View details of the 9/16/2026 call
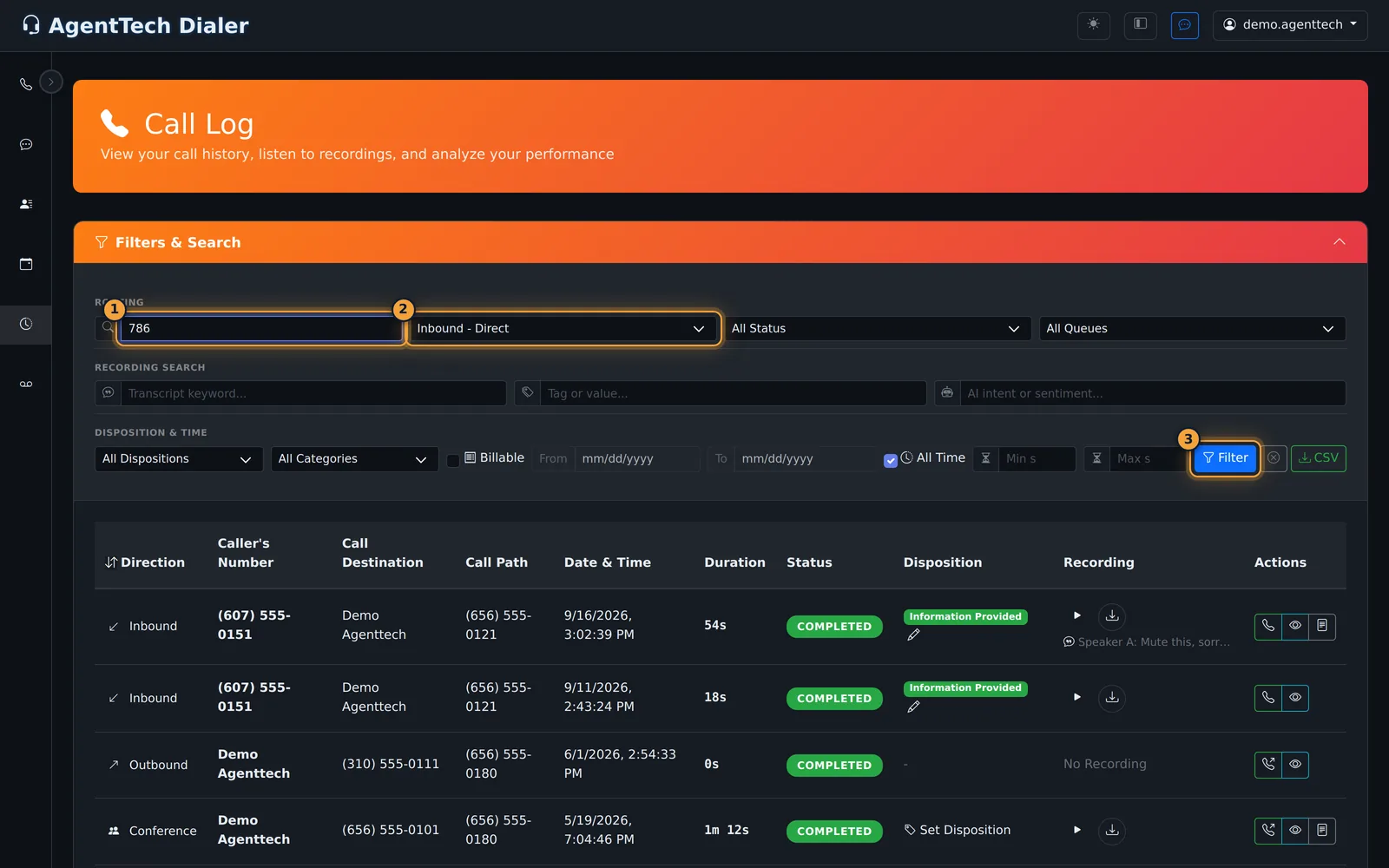Screen dimensions: 1389x868 click(x=1295, y=626)
